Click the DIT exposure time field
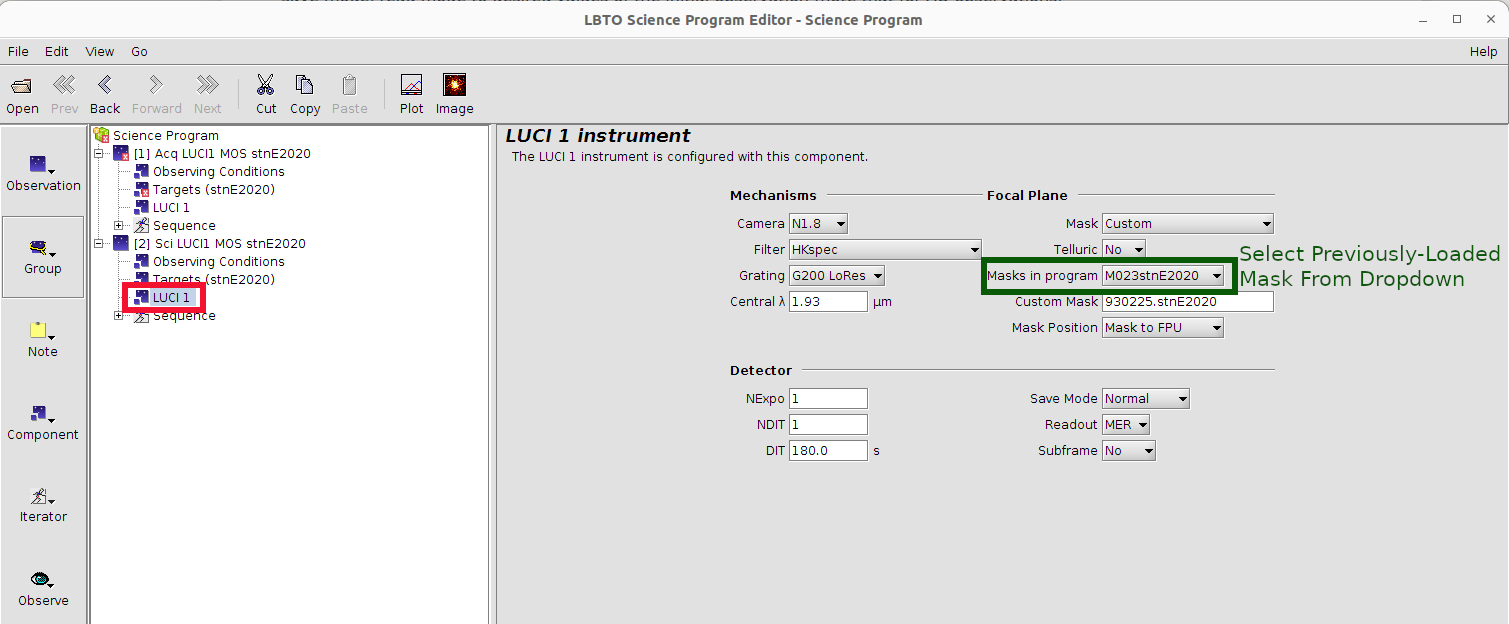The image size is (1509, 624). (x=827, y=451)
